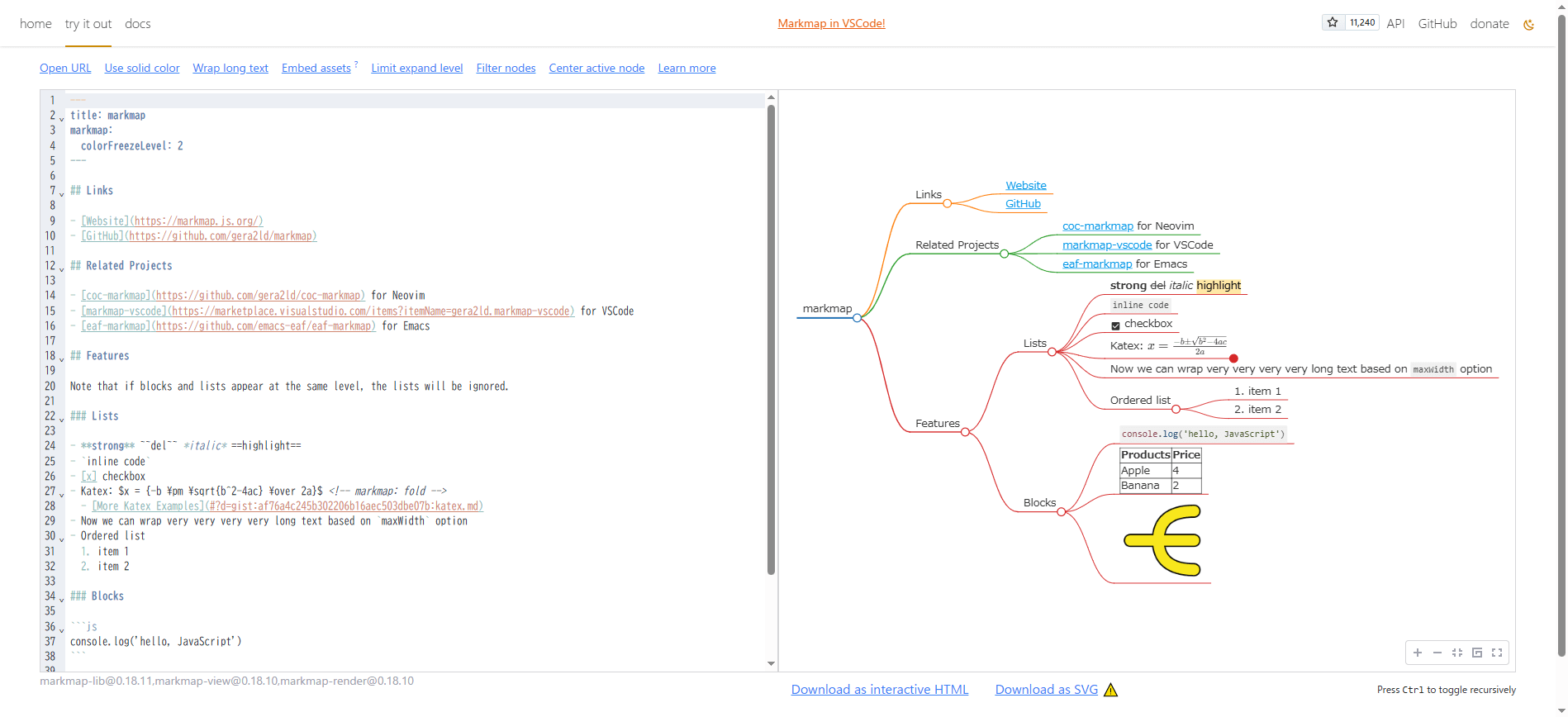Open GitHub link in mindmap Links node
Screen dimensions: 1568x717
[x=1023, y=204]
